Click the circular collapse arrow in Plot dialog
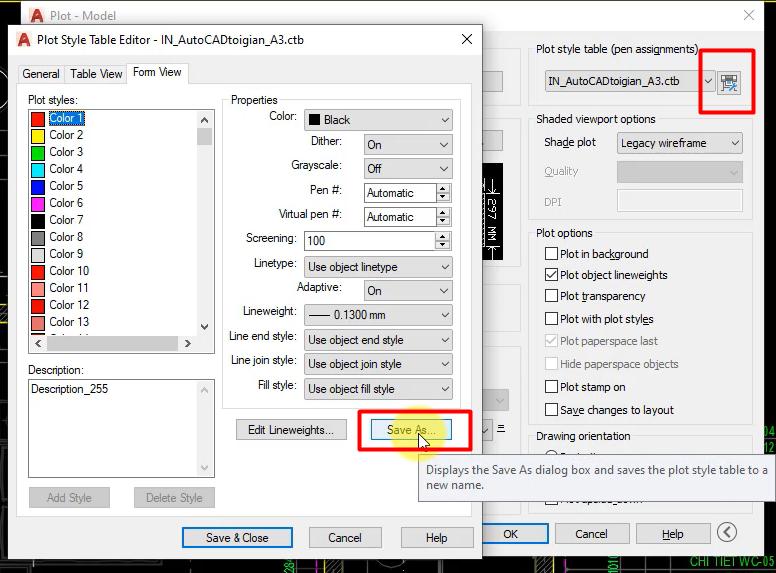The image size is (776, 573). (x=727, y=532)
